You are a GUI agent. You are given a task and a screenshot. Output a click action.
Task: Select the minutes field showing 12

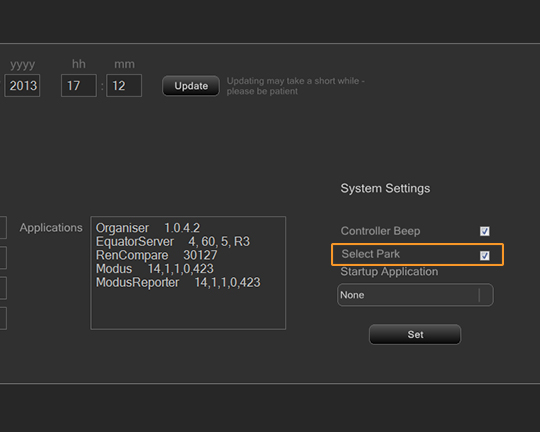pyautogui.click(x=124, y=85)
